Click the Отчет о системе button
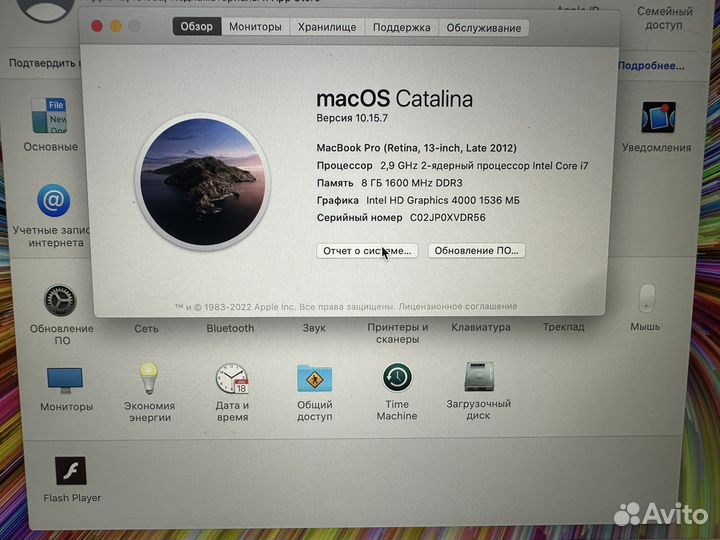720x540 pixels. coord(367,251)
